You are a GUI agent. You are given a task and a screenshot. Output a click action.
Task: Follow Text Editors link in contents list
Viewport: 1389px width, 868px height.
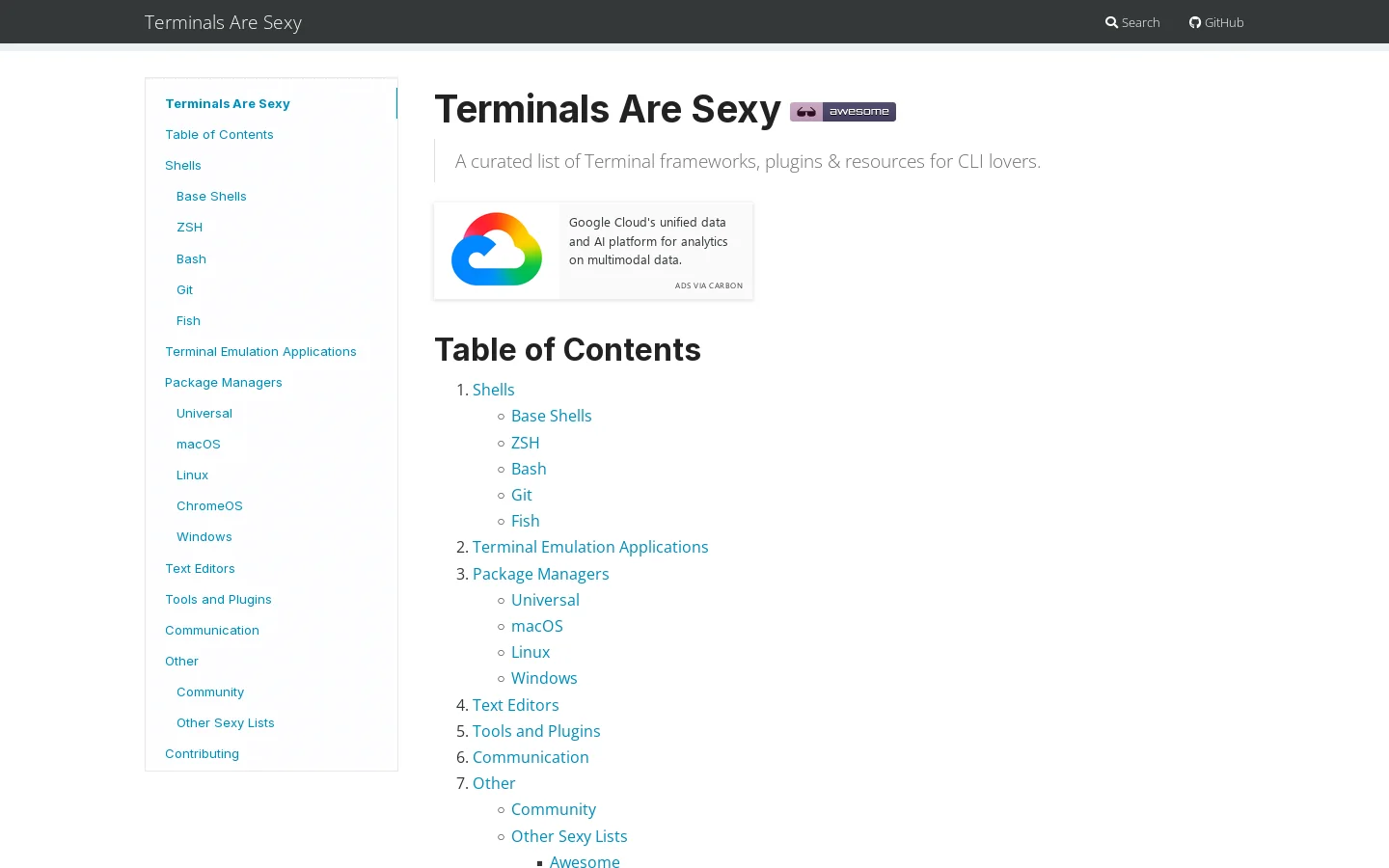[516, 705]
